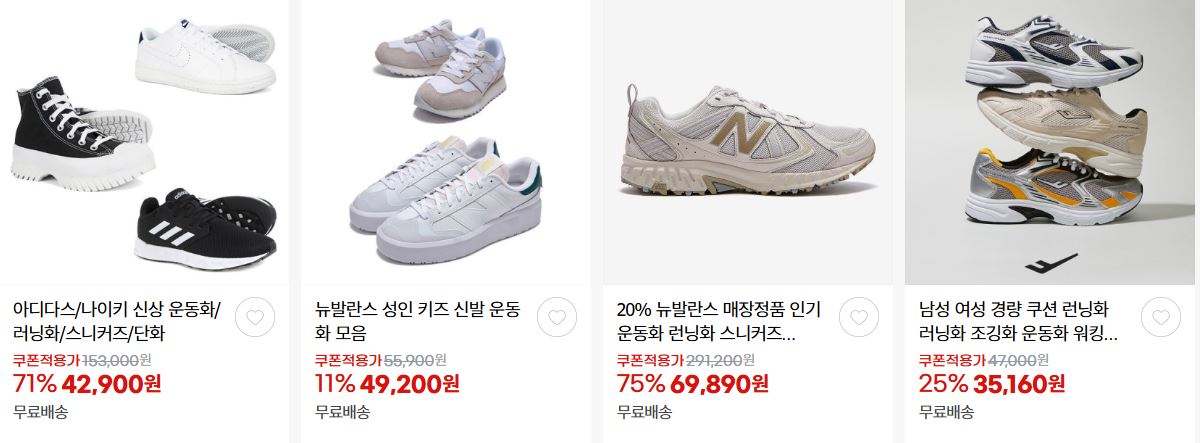Select the 11% 49,200원 price
The width and height of the screenshot is (1200, 443).
388,383
